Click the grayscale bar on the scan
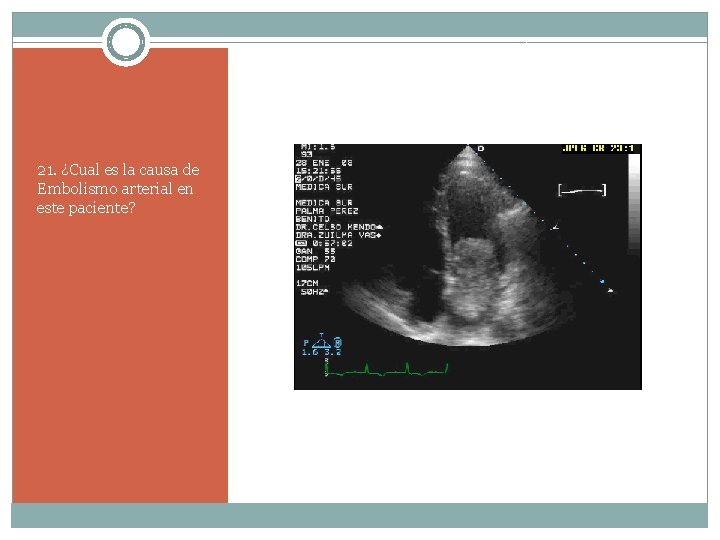Screen dimensions: 720x540 coord(634,202)
